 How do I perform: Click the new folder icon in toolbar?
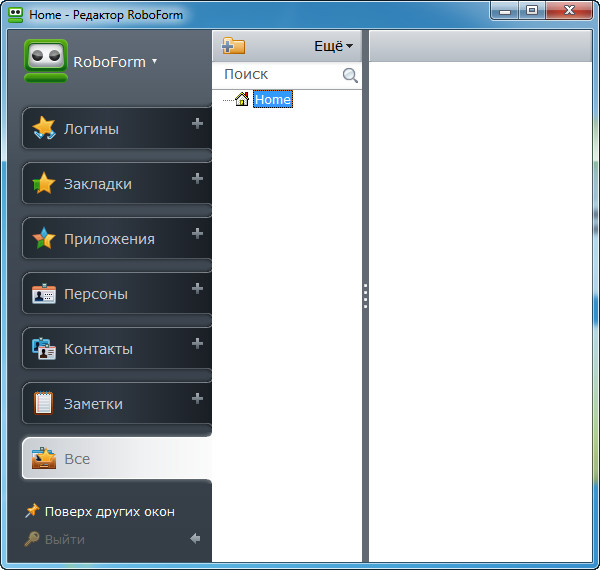(233, 46)
